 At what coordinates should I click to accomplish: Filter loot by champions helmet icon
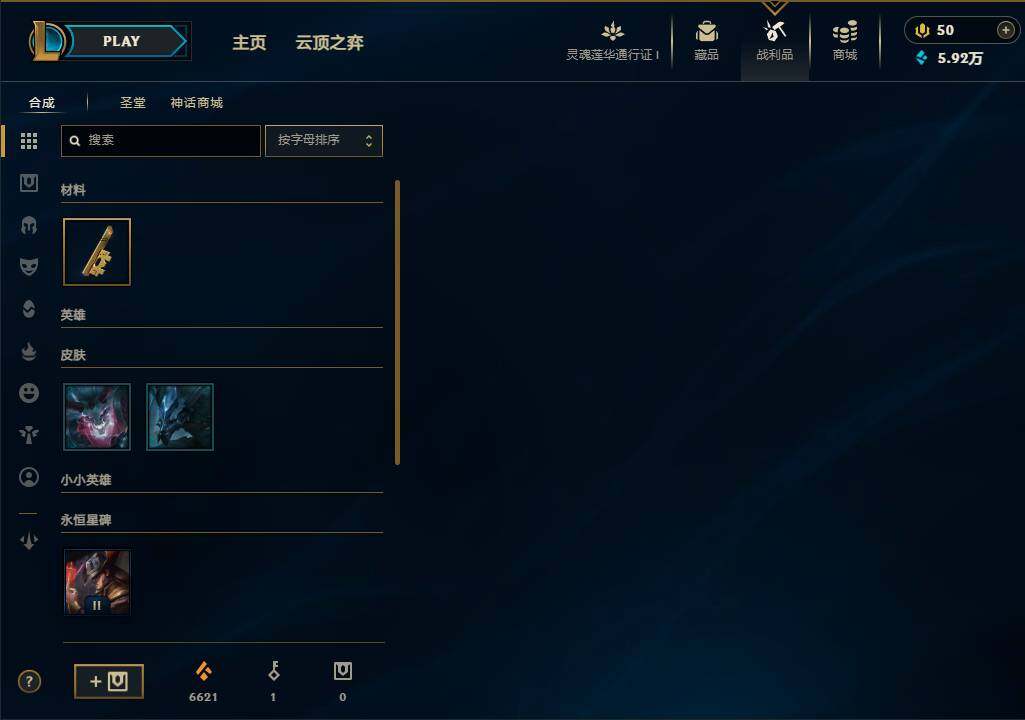tap(29, 226)
